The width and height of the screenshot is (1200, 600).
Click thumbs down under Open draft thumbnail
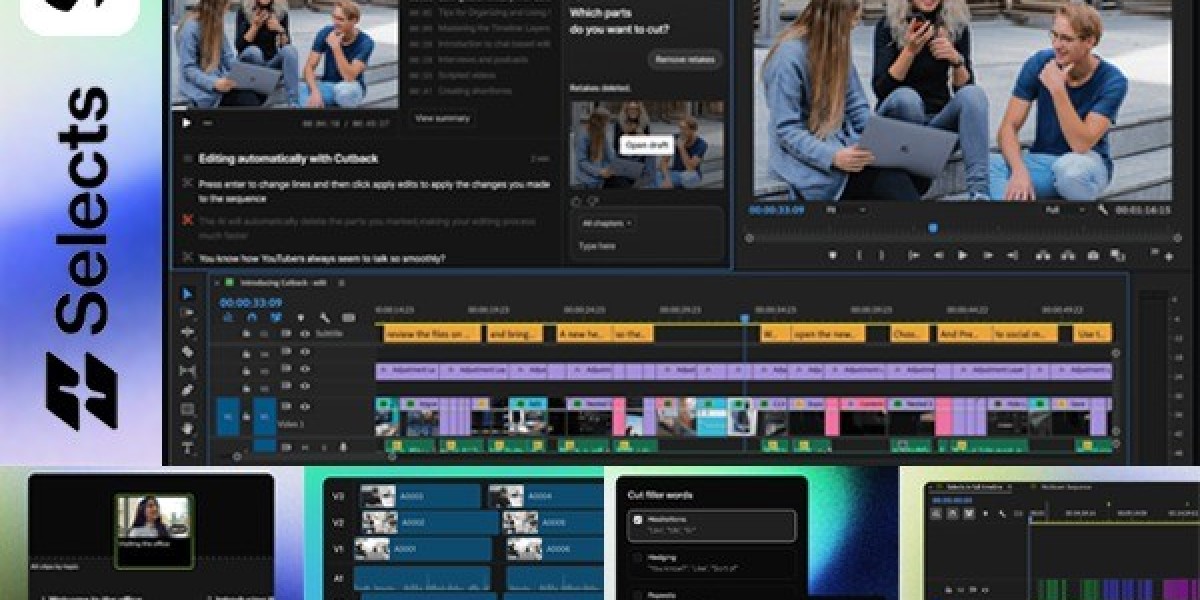point(593,201)
